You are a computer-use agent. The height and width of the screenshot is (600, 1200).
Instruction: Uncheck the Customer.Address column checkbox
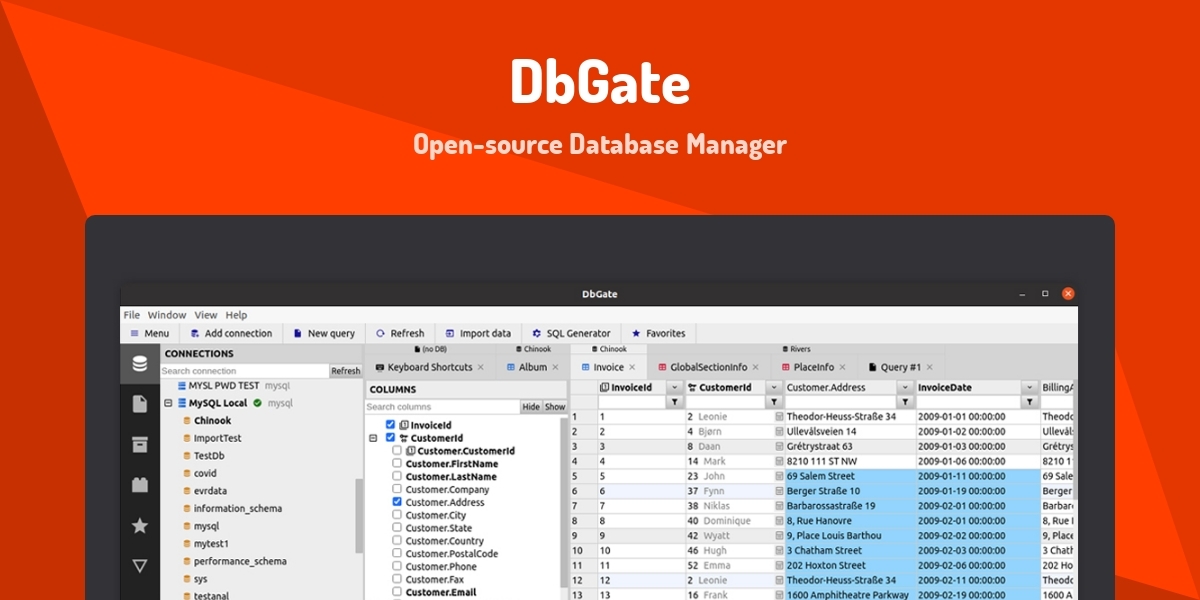click(x=397, y=502)
